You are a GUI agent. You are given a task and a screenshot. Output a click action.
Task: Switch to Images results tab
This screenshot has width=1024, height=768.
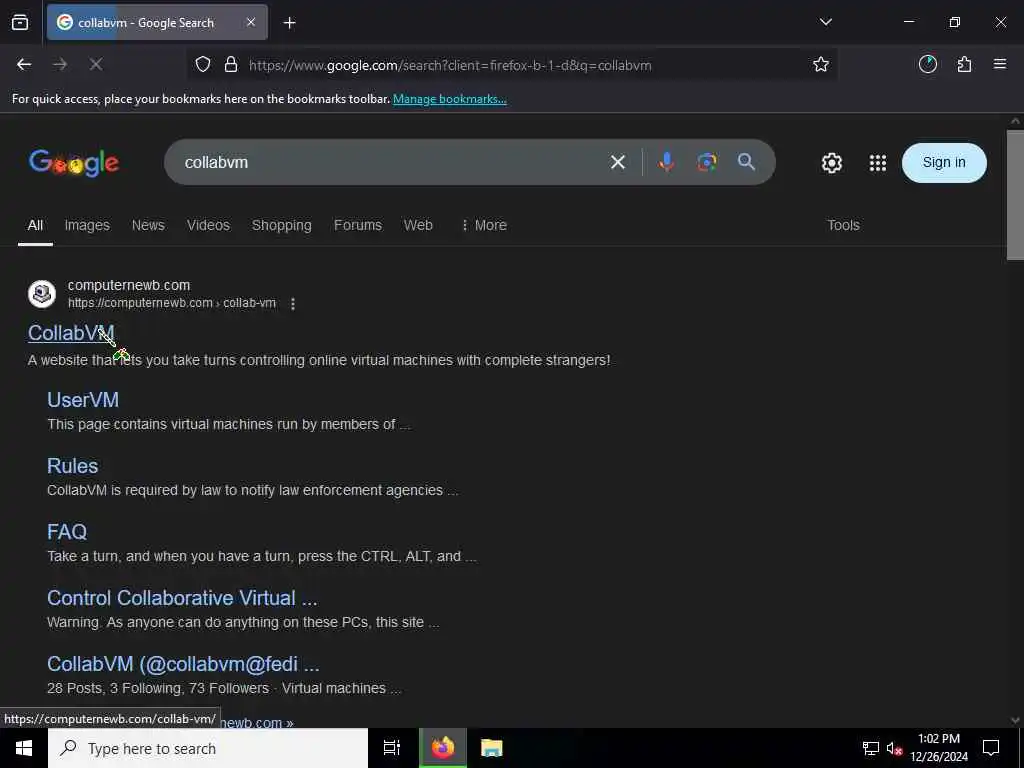(x=87, y=225)
